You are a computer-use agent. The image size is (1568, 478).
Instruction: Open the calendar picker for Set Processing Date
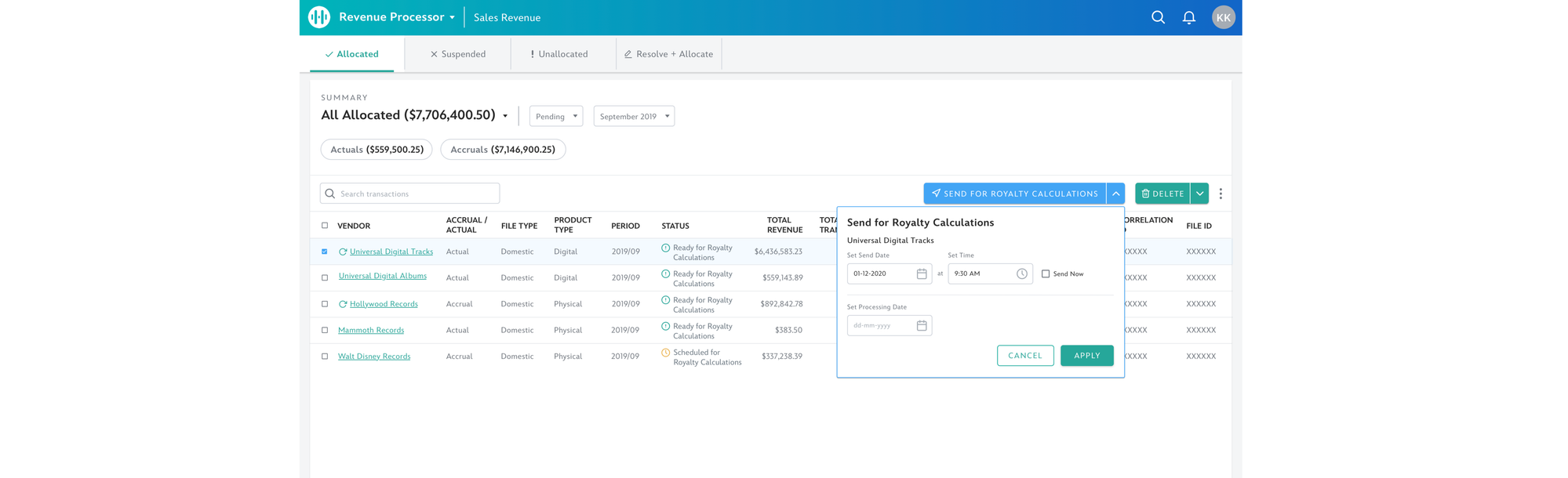point(922,325)
